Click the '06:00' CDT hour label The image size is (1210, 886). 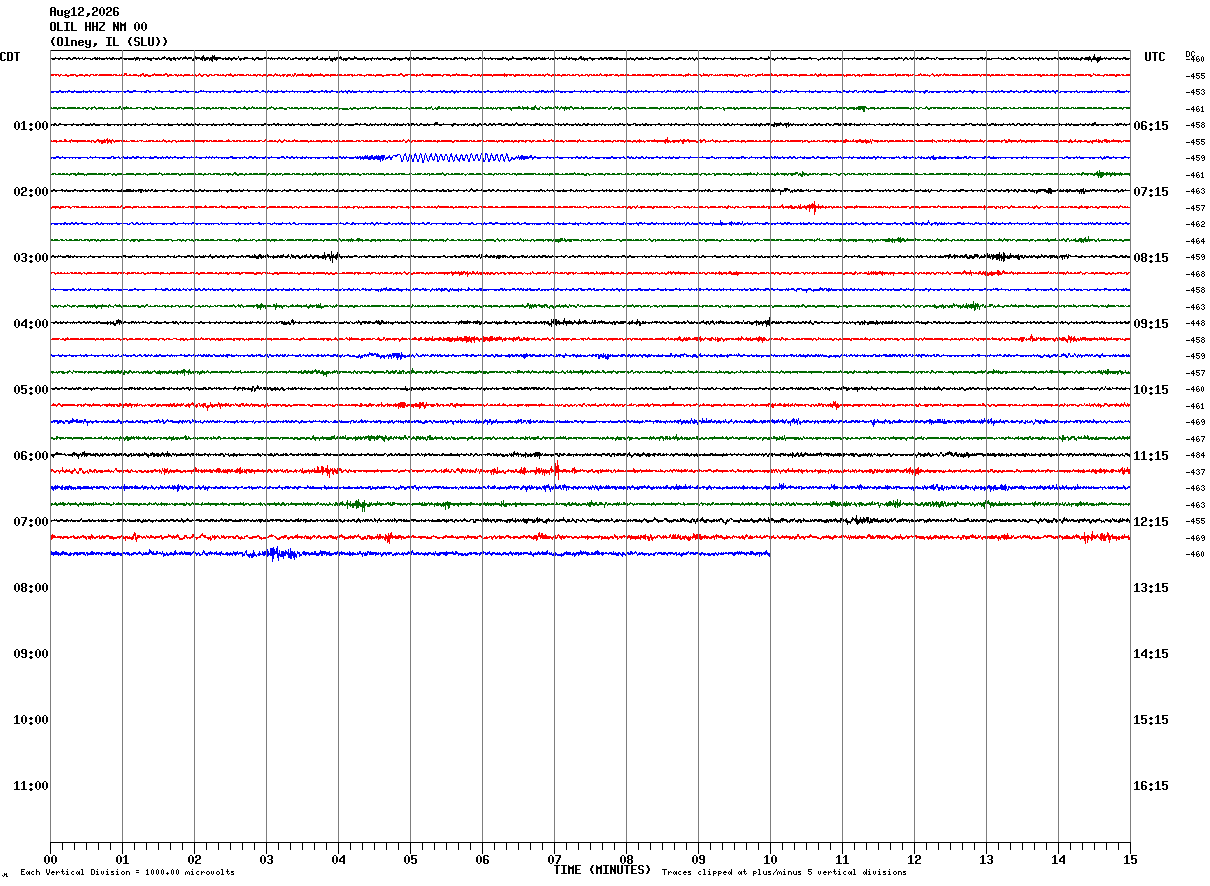31,456
